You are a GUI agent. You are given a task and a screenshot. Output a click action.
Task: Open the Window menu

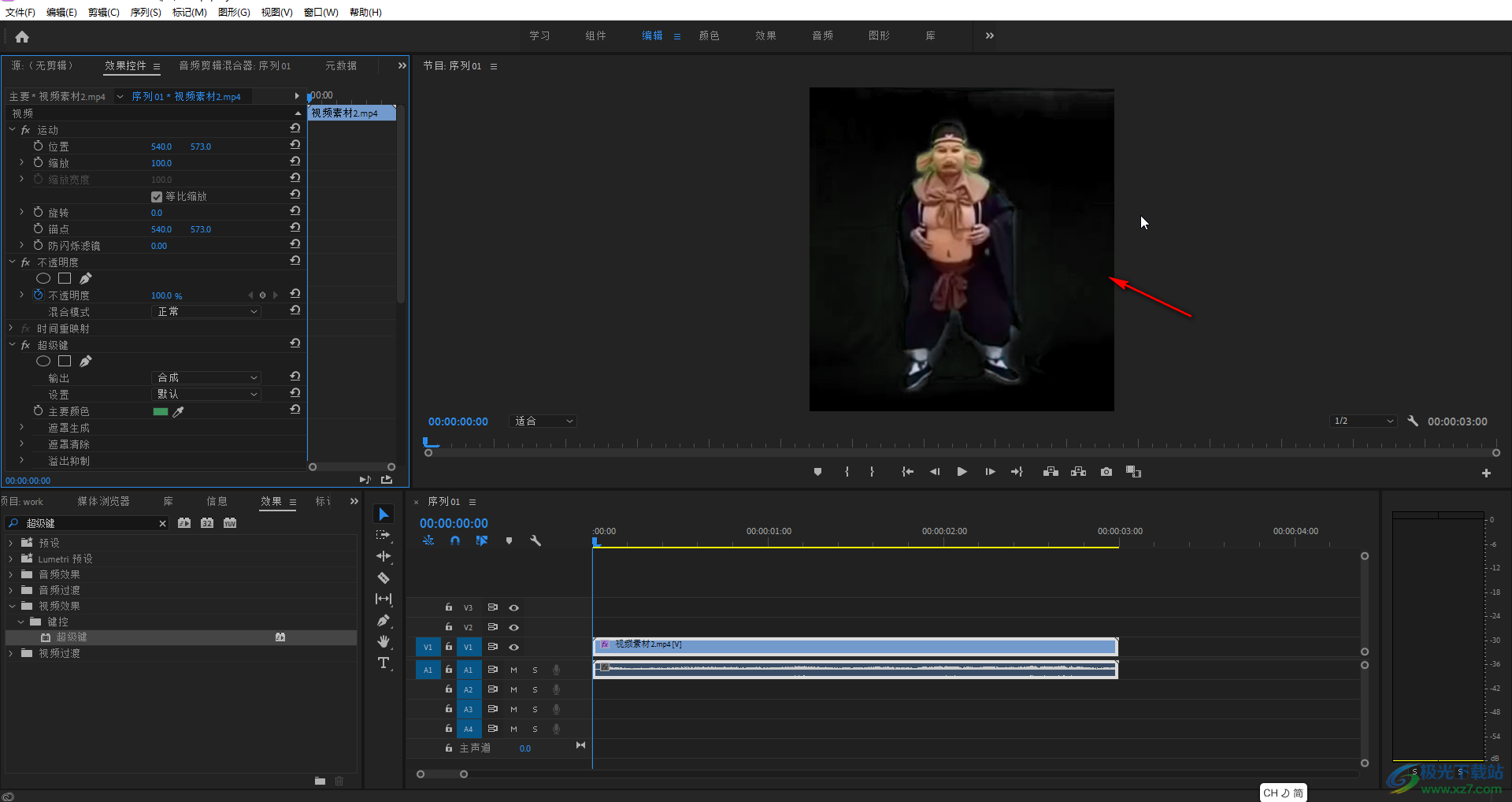click(321, 12)
